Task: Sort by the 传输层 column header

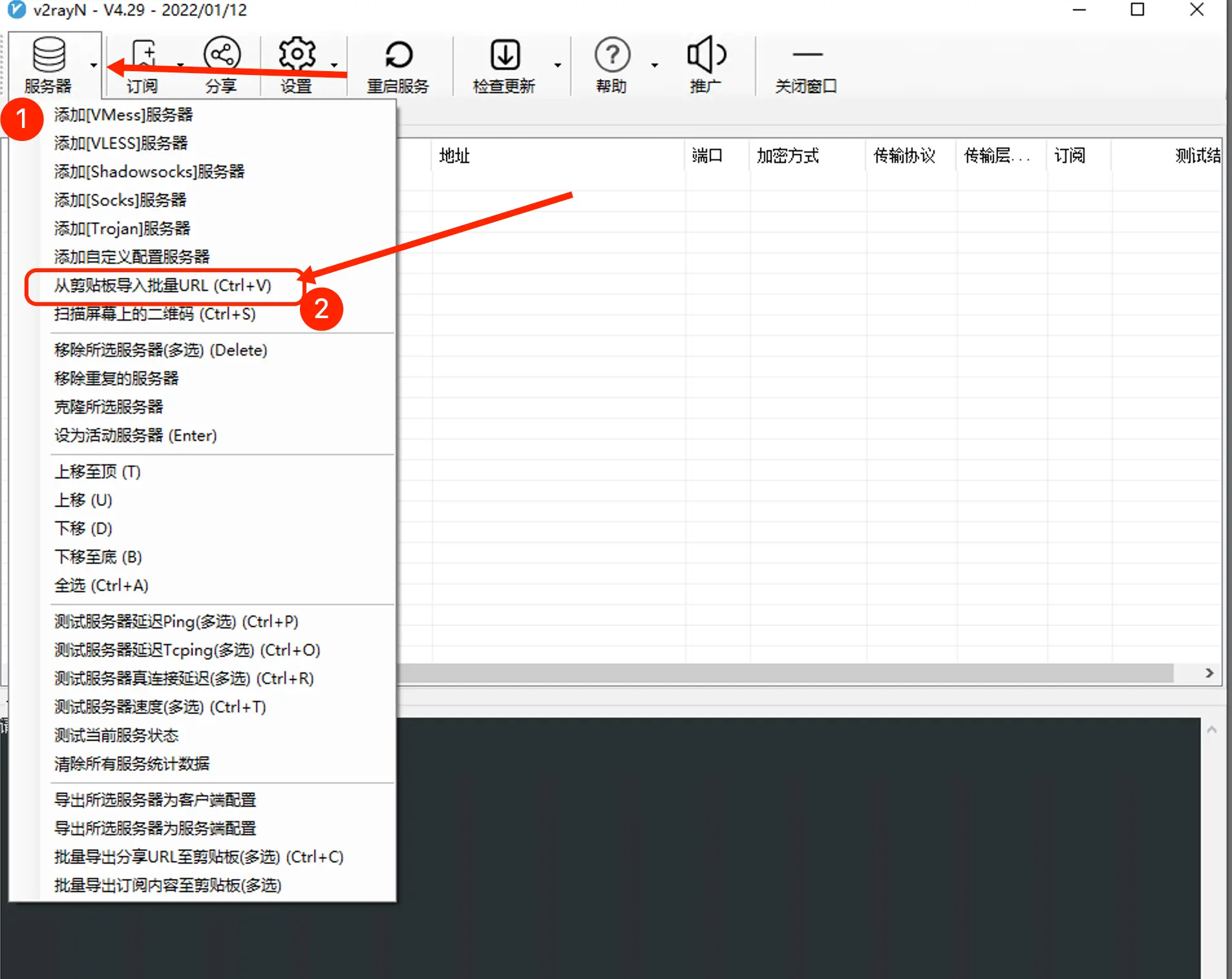Action: tap(1002, 155)
